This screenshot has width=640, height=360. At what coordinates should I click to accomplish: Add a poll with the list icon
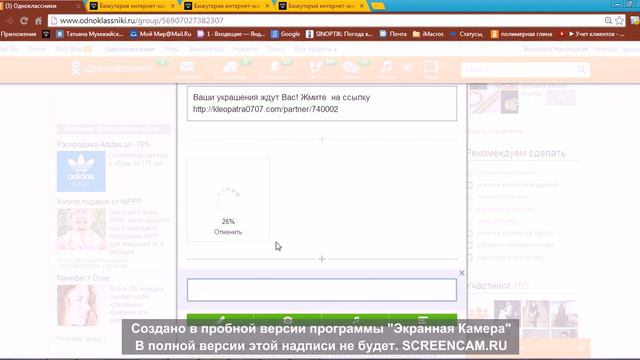click(423, 319)
